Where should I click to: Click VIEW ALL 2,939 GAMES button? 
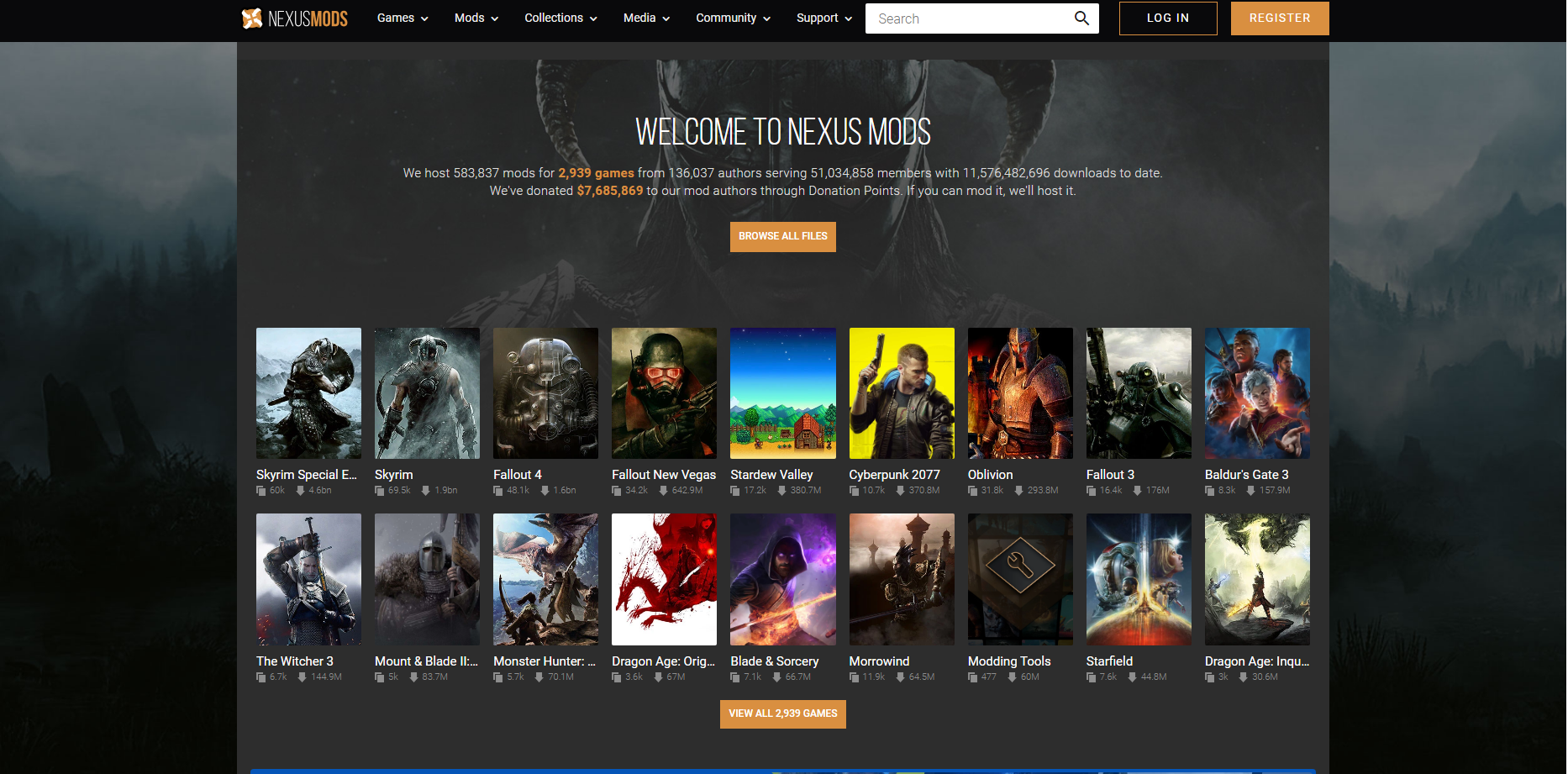pos(783,714)
